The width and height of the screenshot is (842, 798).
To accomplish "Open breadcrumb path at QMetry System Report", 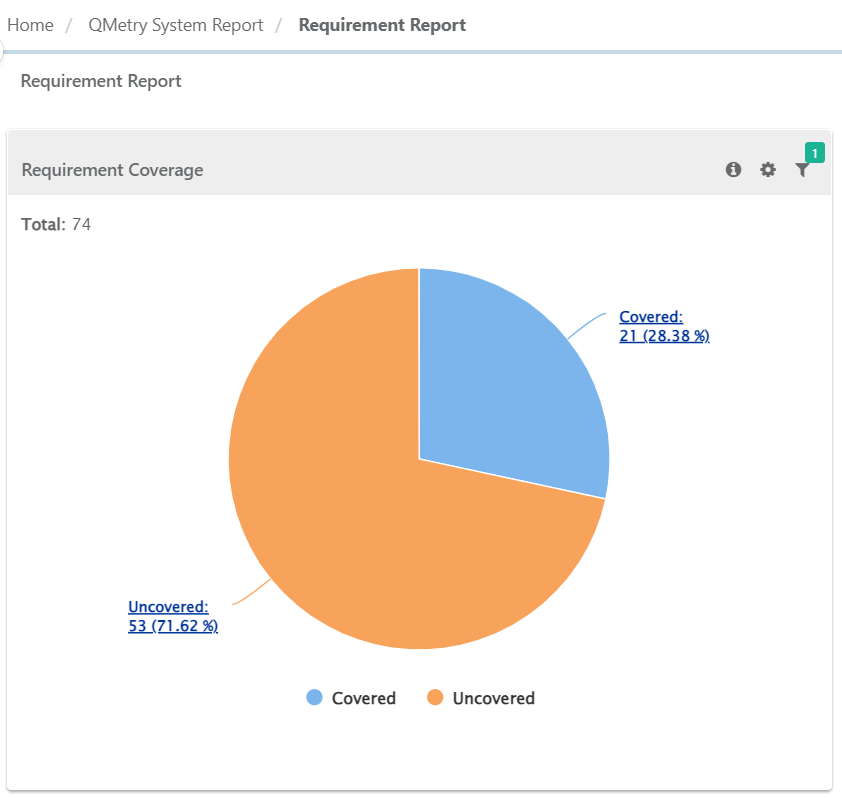I will (x=175, y=24).
